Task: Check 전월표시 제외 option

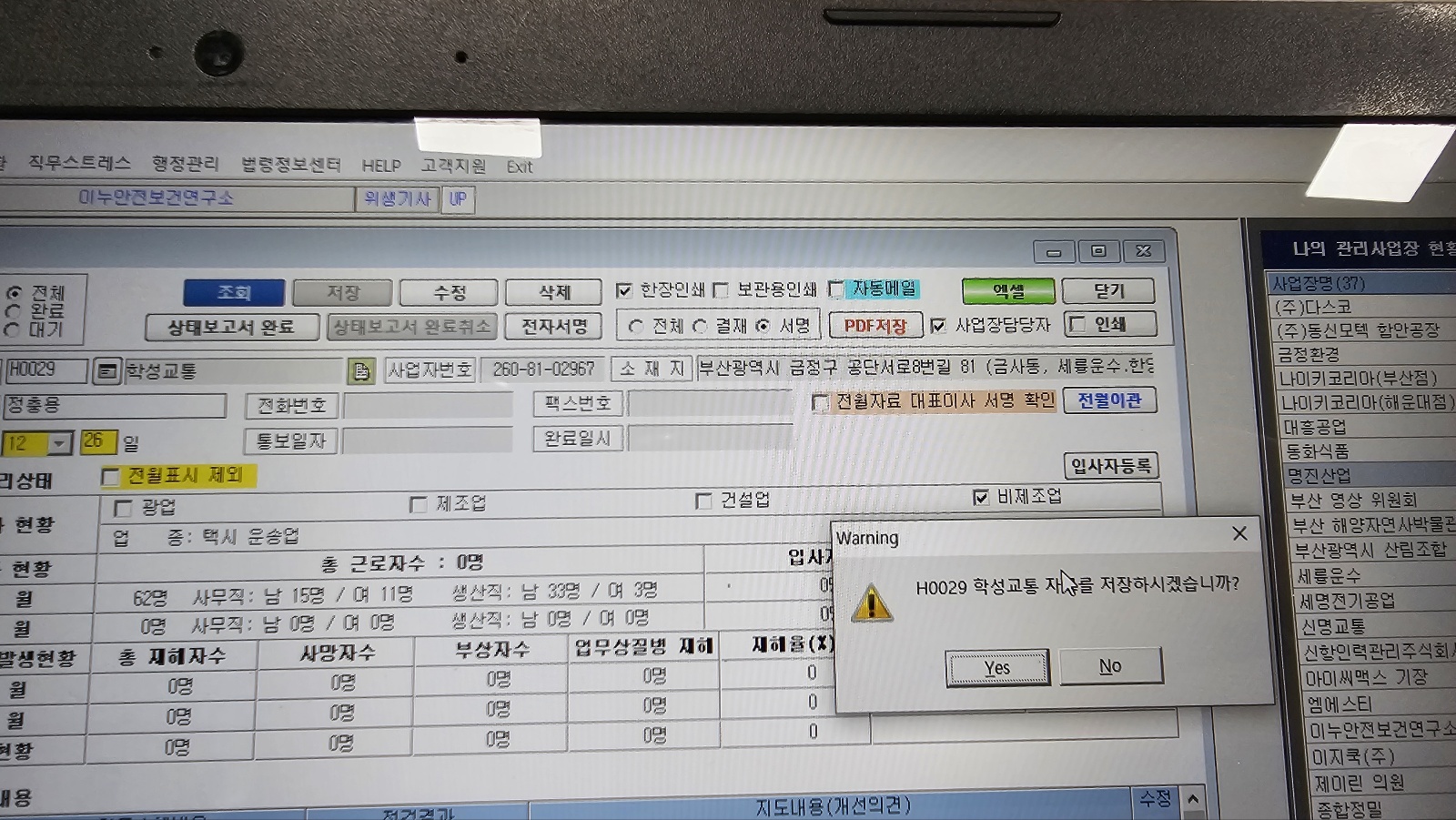Action: point(111,477)
